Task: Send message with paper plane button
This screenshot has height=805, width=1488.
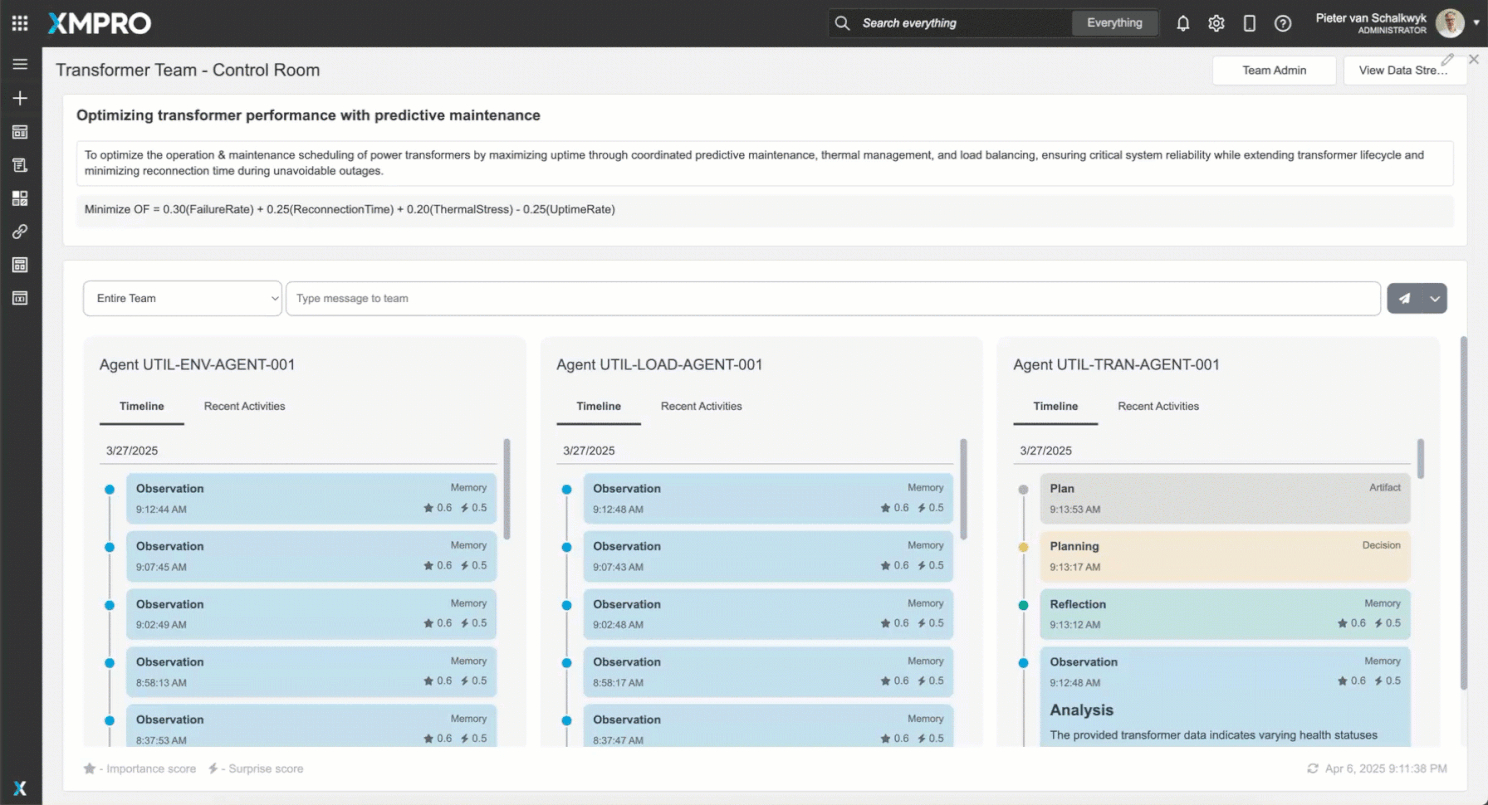Action: click(1404, 298)
